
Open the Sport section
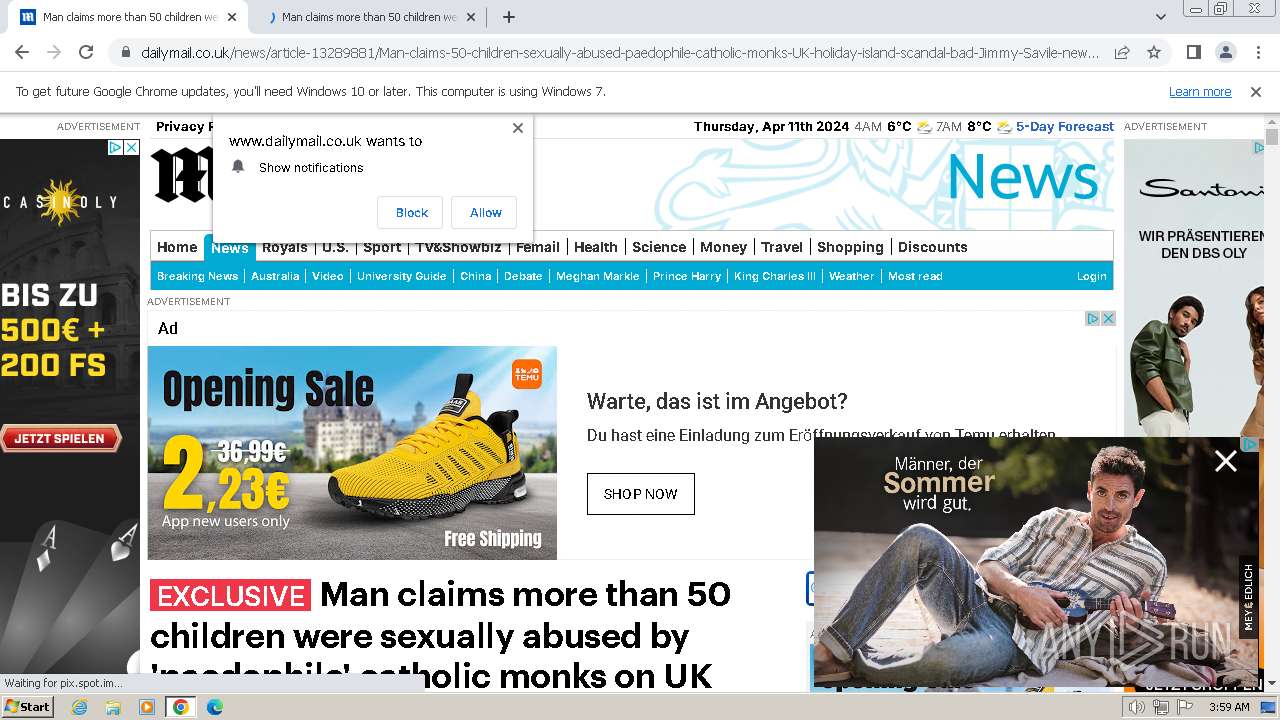click(382, 247)
